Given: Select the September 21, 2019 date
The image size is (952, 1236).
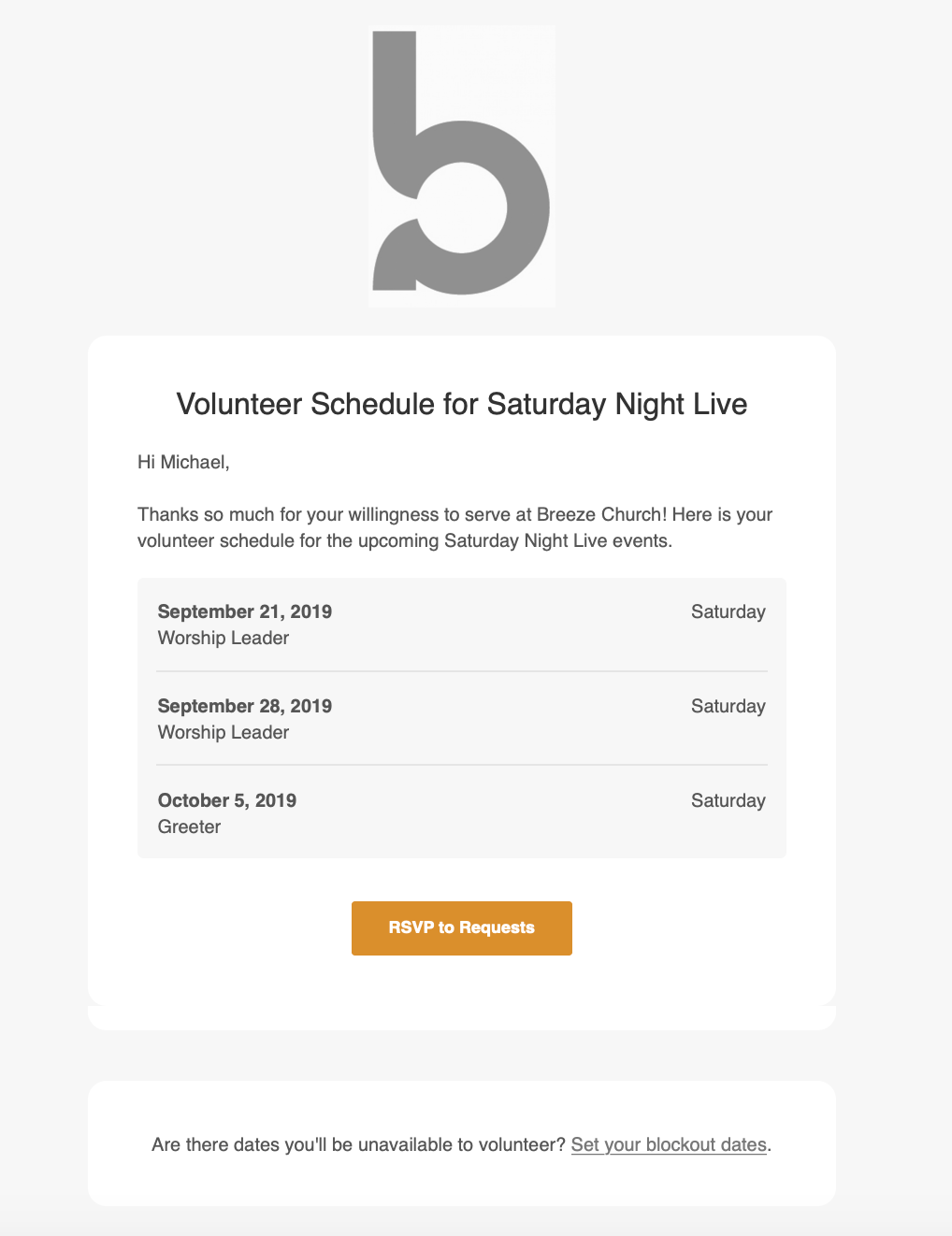Looking at the screenshot, I should tap(245, 611).
